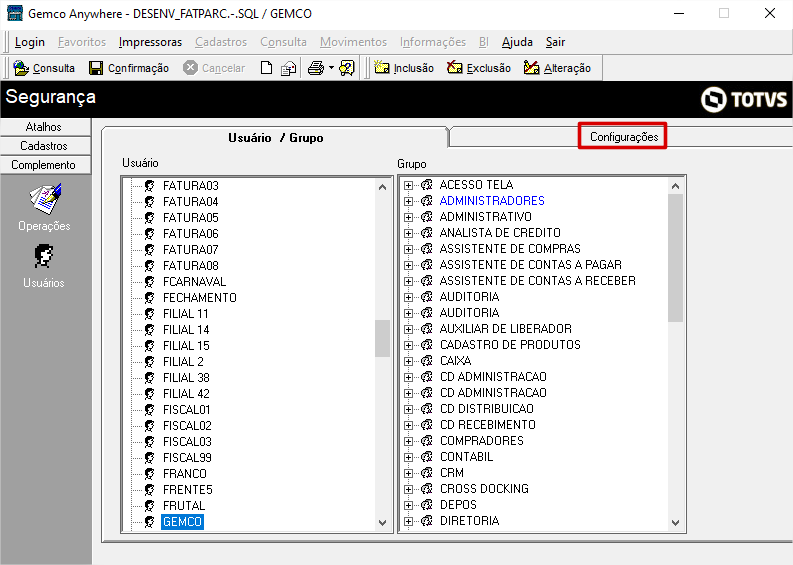Click the Grupo list scroll up arrow
This screenshot has width=793, height=565.
coord(676,186)
